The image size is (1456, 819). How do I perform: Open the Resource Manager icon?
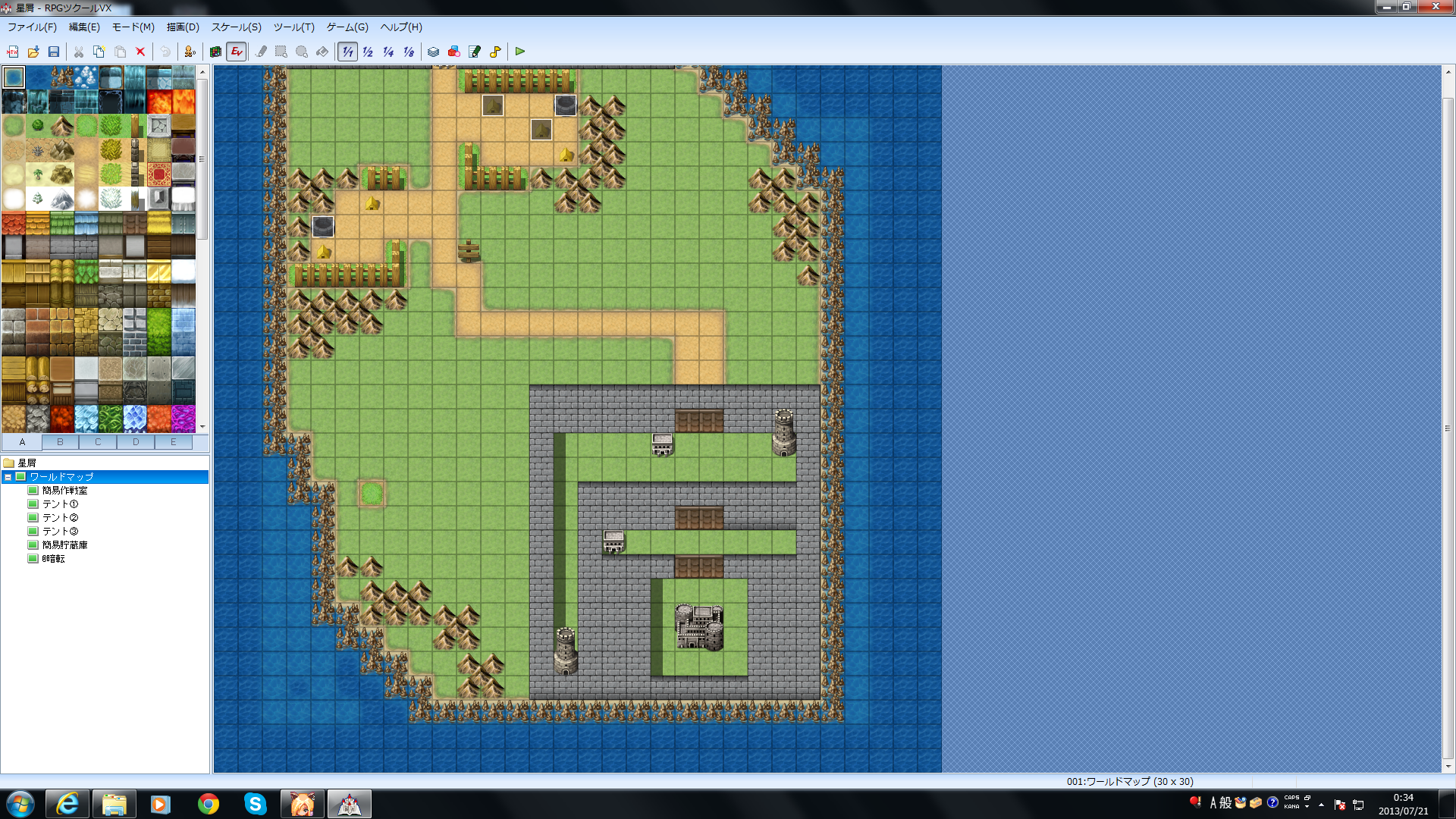coord(453,52)
